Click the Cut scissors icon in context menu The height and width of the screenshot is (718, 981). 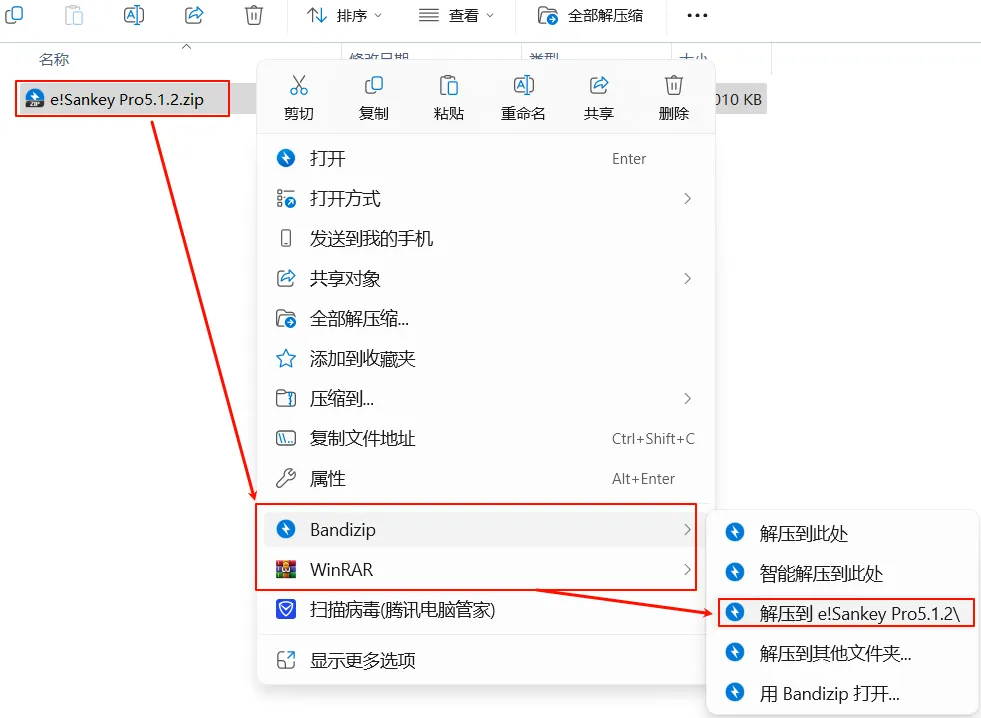tap(298, 85)
